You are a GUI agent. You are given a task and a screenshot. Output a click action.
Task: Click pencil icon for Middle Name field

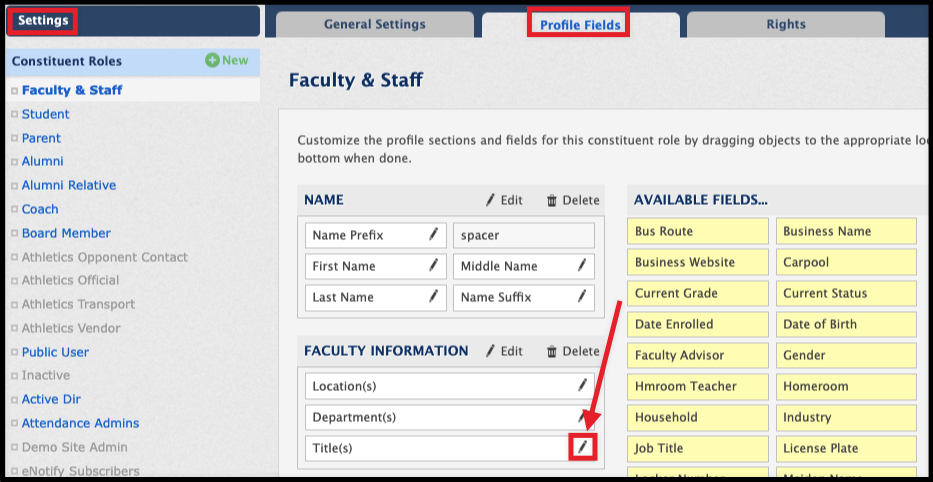(x=582, y=265)
